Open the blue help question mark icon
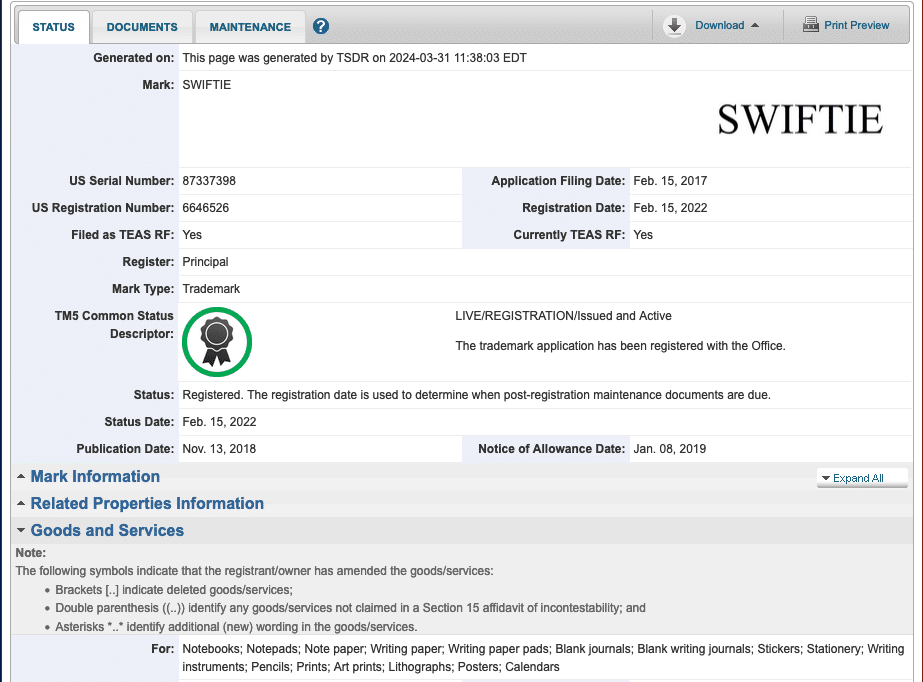Viewport: 923px width, 682px height. tap(321, 26)
